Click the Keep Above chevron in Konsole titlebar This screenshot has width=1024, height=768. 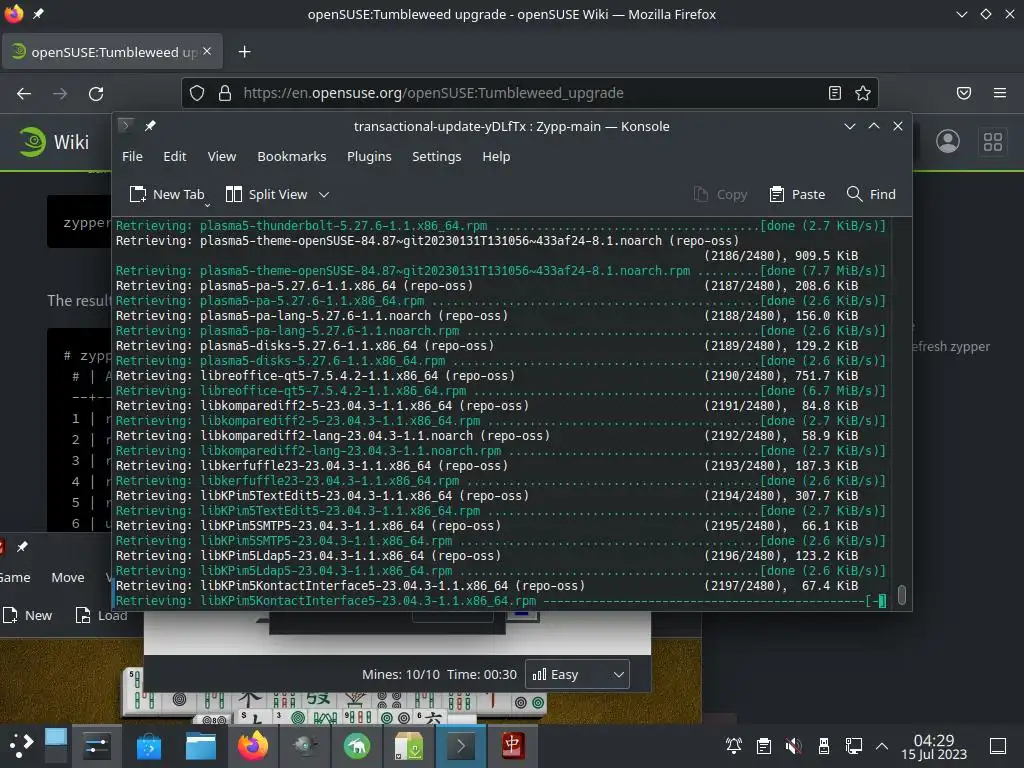pos(874,125)
